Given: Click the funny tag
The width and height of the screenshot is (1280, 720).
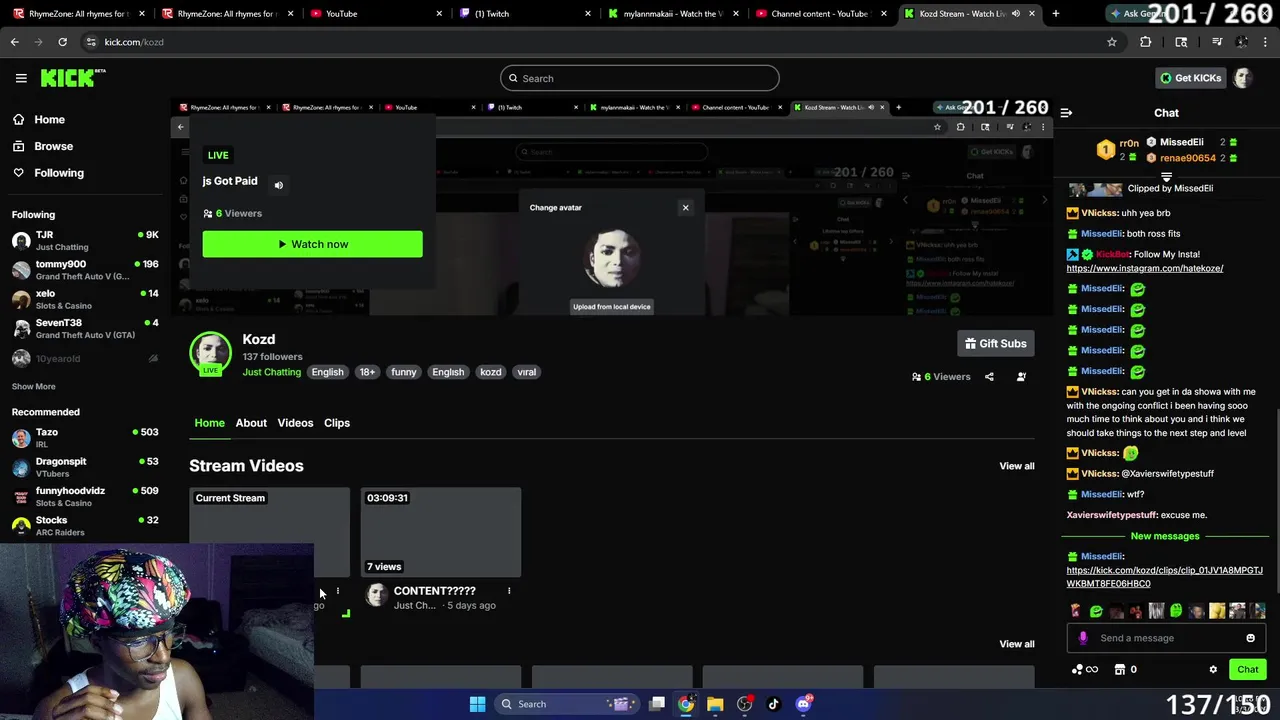Looking at the screenshot, I should [x=403, y=372].
